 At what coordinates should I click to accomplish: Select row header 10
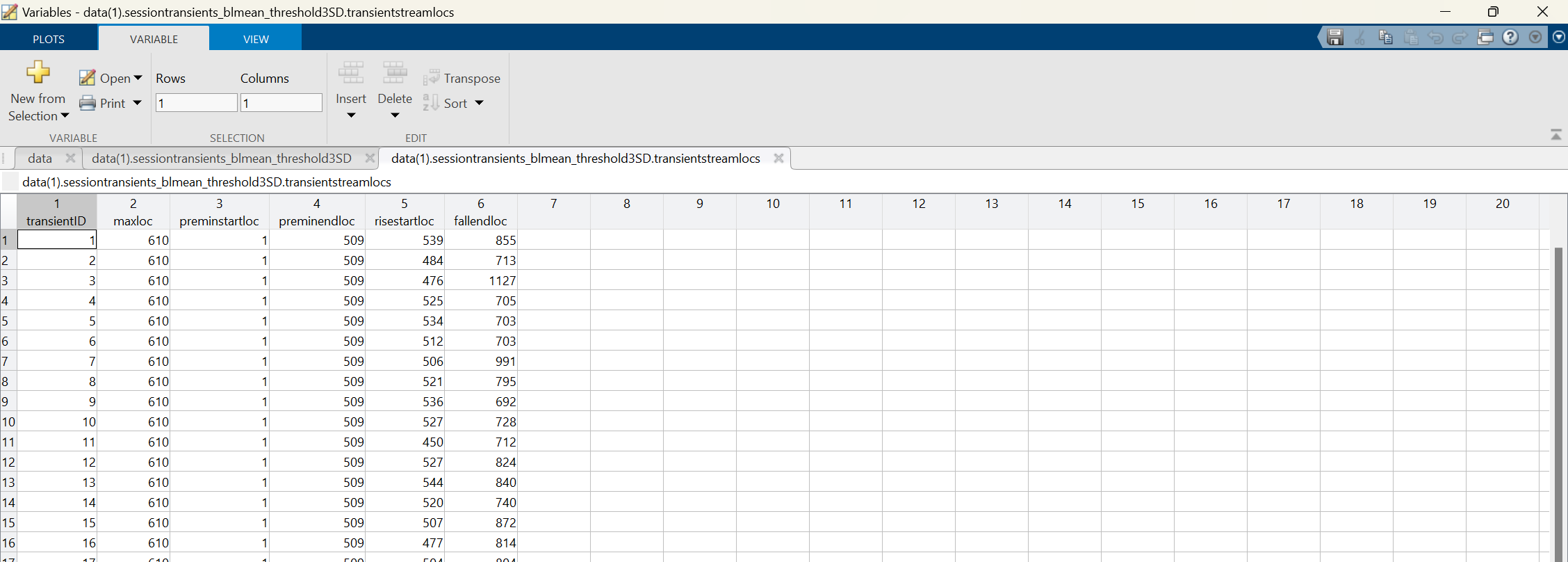click(x=8, y=421)
